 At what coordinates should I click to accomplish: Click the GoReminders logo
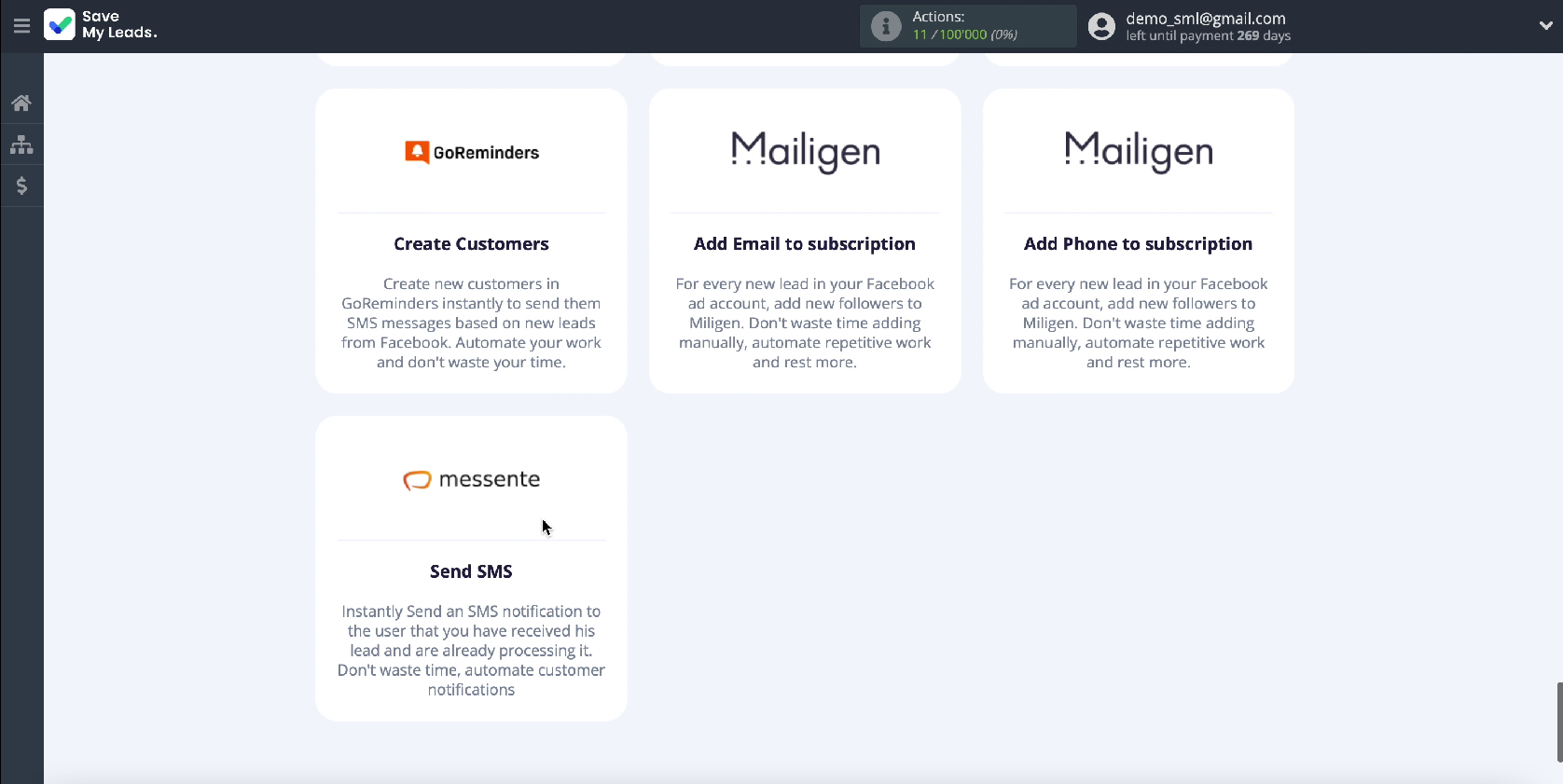tap(472, 152)
